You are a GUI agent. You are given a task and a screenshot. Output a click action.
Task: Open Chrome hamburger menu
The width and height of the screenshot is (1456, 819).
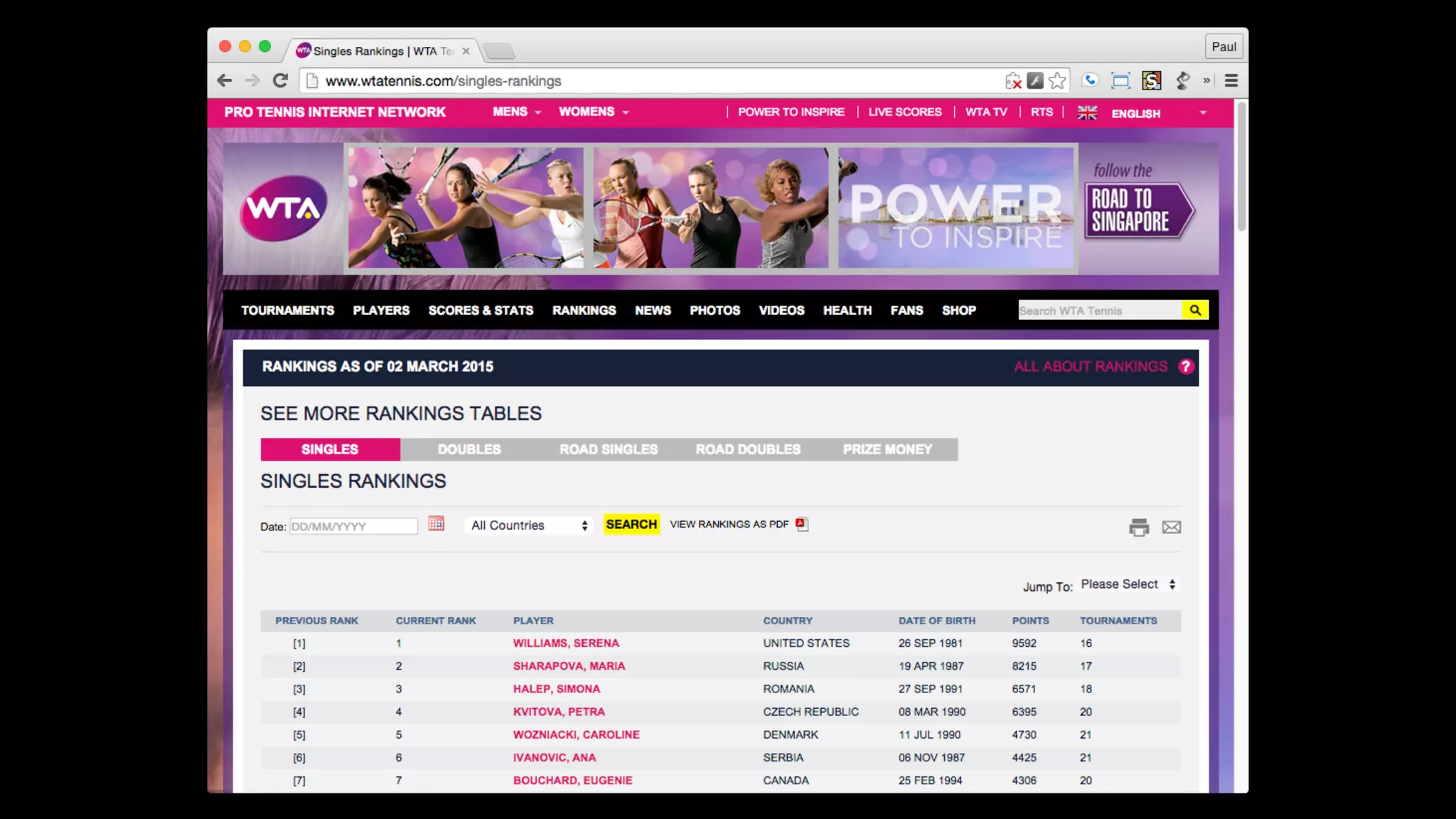pyautogui.click(x=1231, y=80)
